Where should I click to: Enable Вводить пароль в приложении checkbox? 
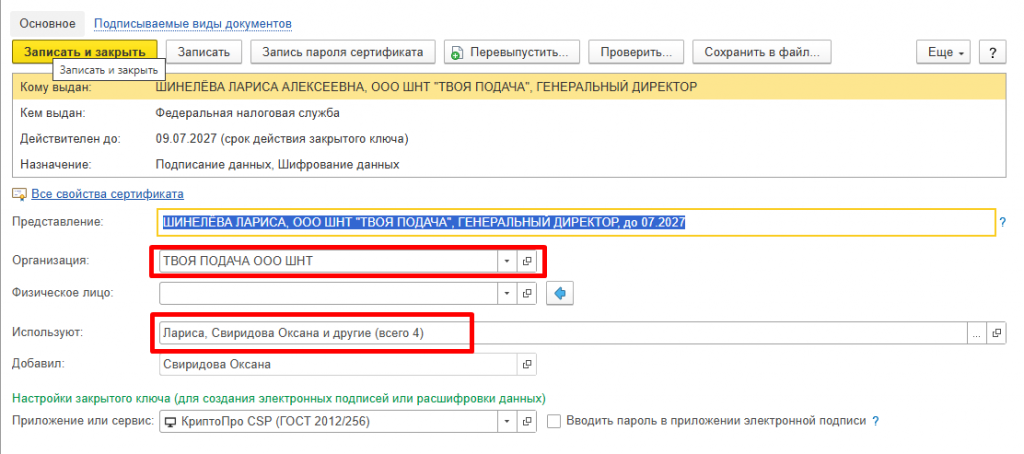[554, 421]
